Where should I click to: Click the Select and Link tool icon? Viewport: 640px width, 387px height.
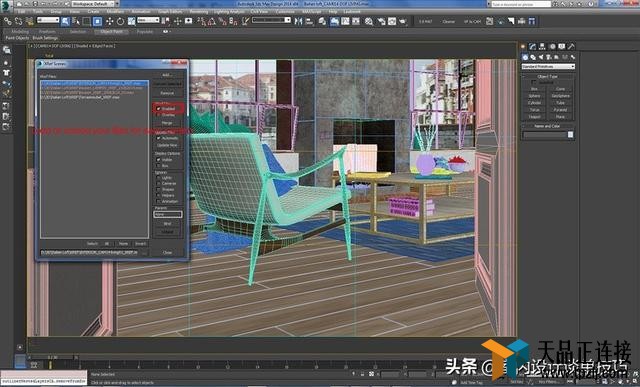pos(8,21)
